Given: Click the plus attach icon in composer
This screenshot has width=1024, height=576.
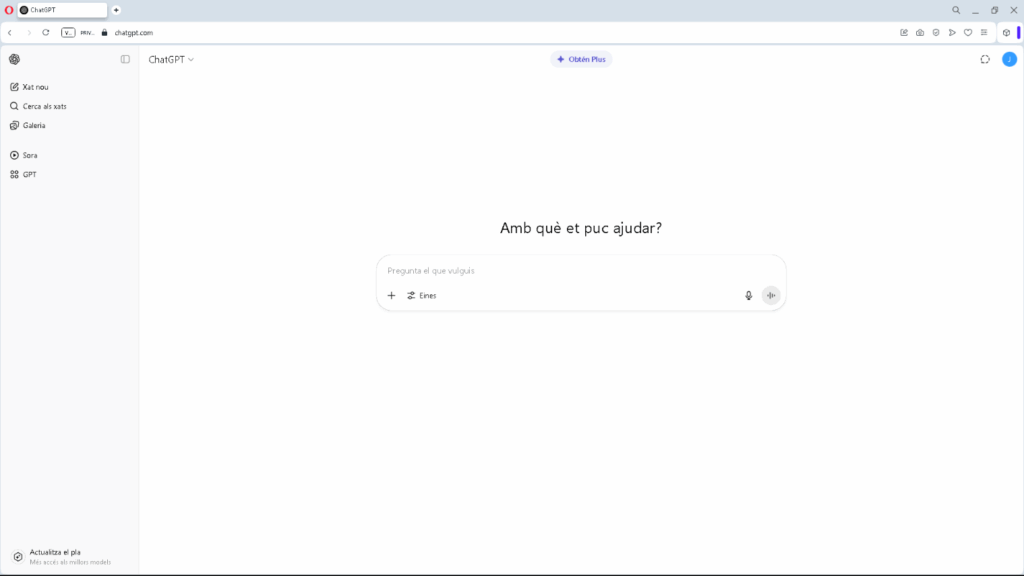Looking at the screenshot, I should click(391, 296).
